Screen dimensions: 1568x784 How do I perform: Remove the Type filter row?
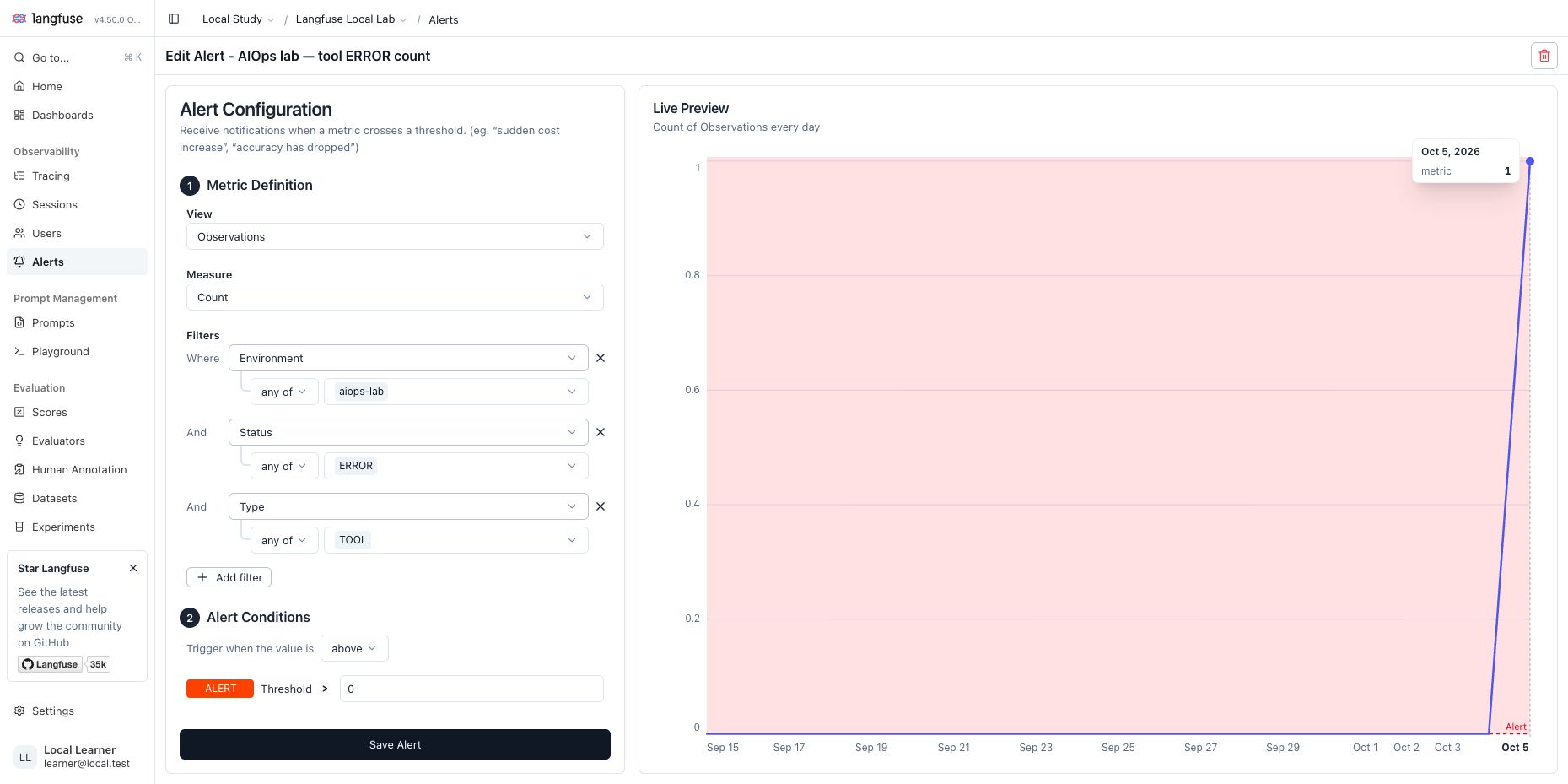(x=601, y=506)
